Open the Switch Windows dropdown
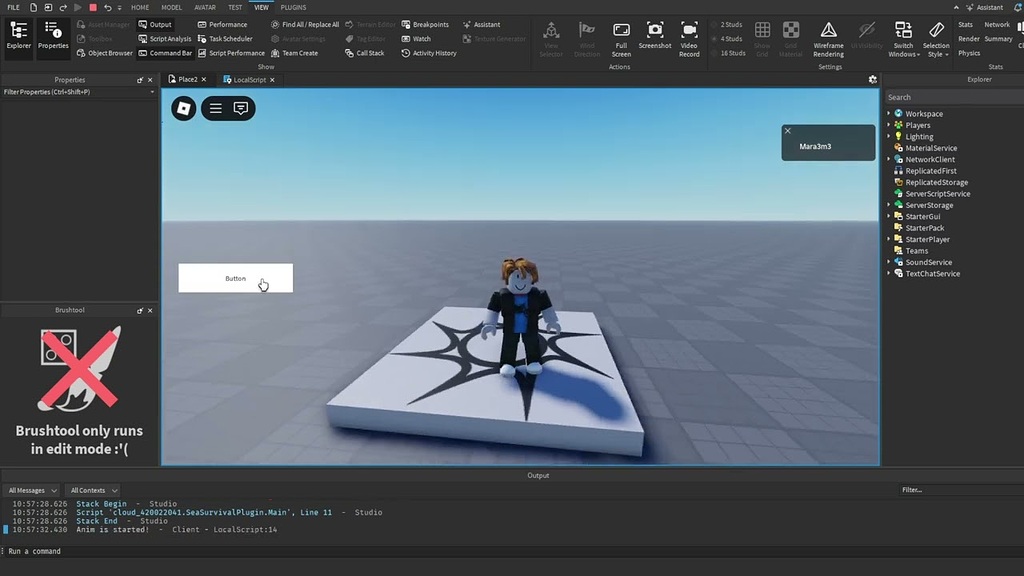 [903, 38]
